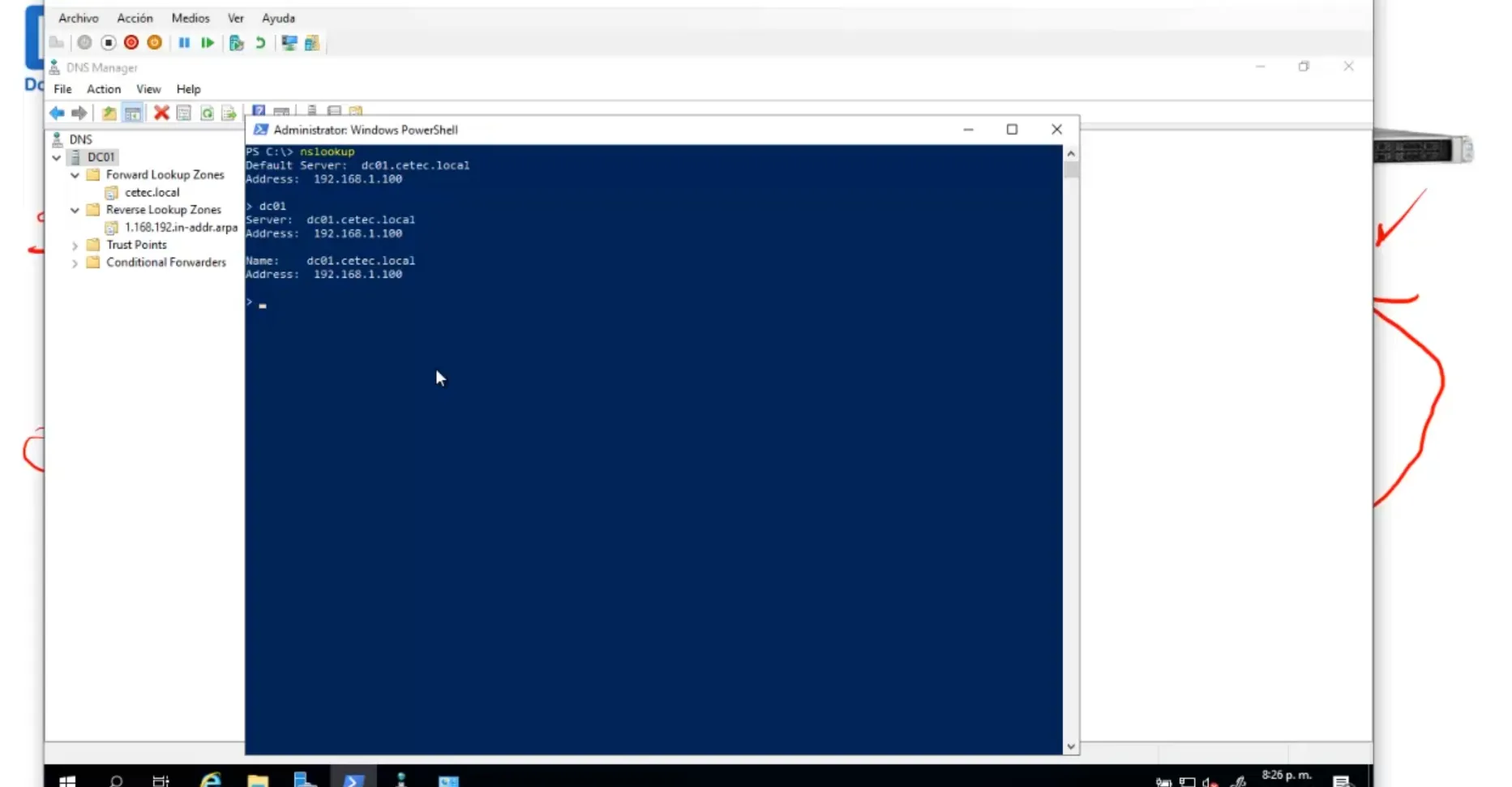
Task: Collapse Forward Lookup Zones folder
Action: (75, 175)
